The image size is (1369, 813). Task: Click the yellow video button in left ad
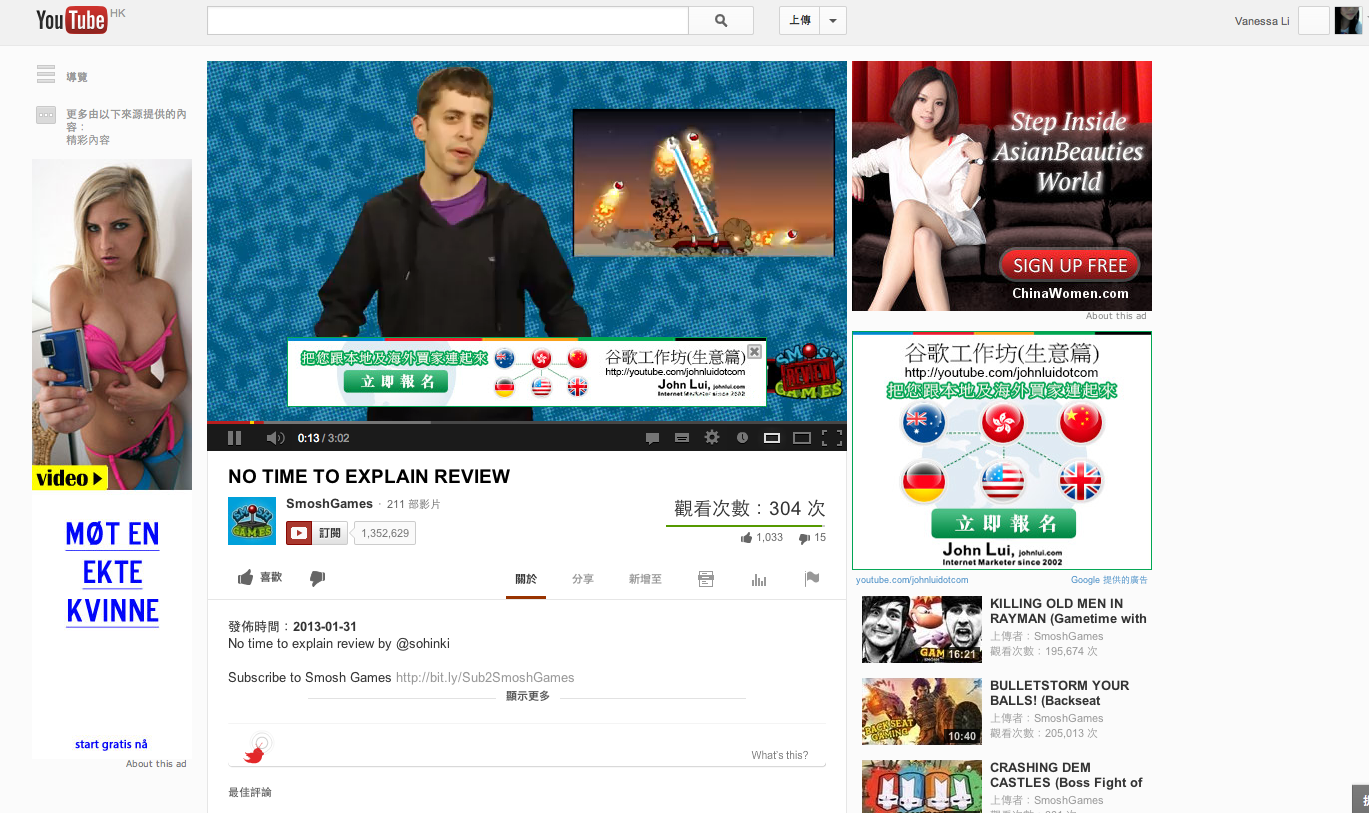(x=70, y=478)
